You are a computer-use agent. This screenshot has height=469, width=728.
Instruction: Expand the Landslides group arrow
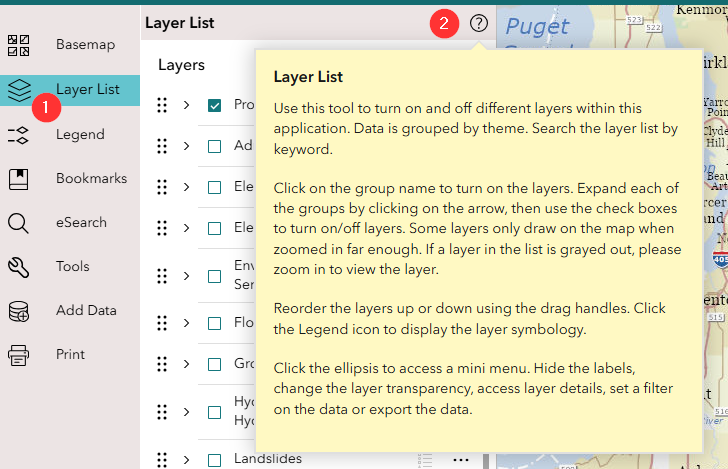[x=187, y=460]
